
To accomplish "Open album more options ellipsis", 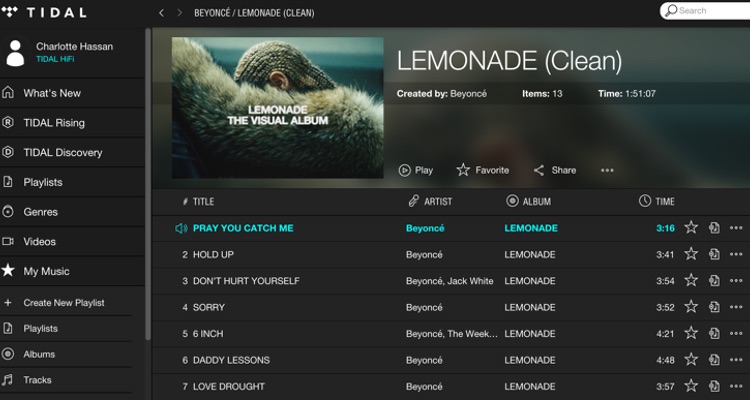I will 607,170.
